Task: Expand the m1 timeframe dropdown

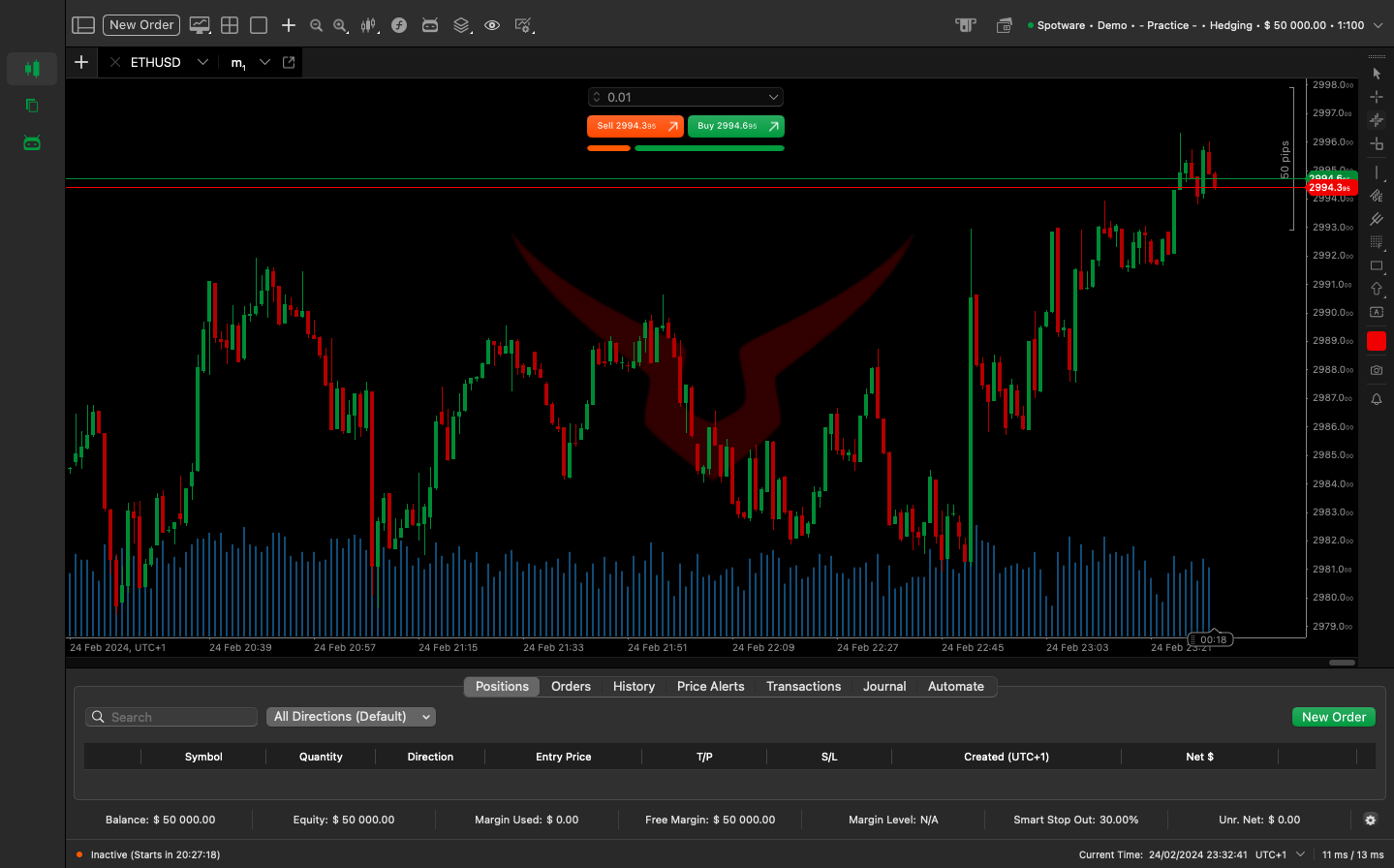Action: tap(264, 62)
